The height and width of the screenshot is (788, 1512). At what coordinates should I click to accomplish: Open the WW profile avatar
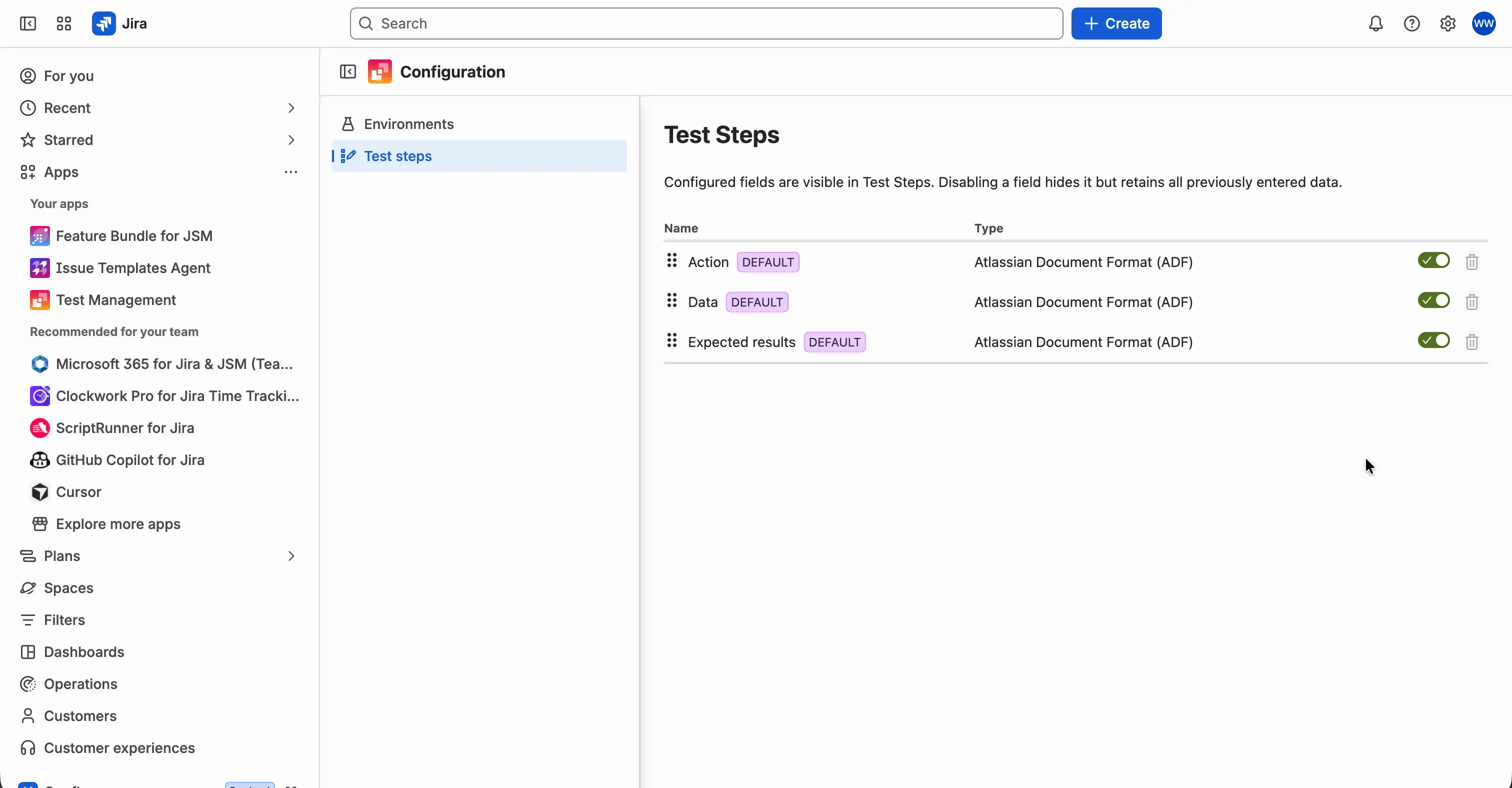(1483, 23)
